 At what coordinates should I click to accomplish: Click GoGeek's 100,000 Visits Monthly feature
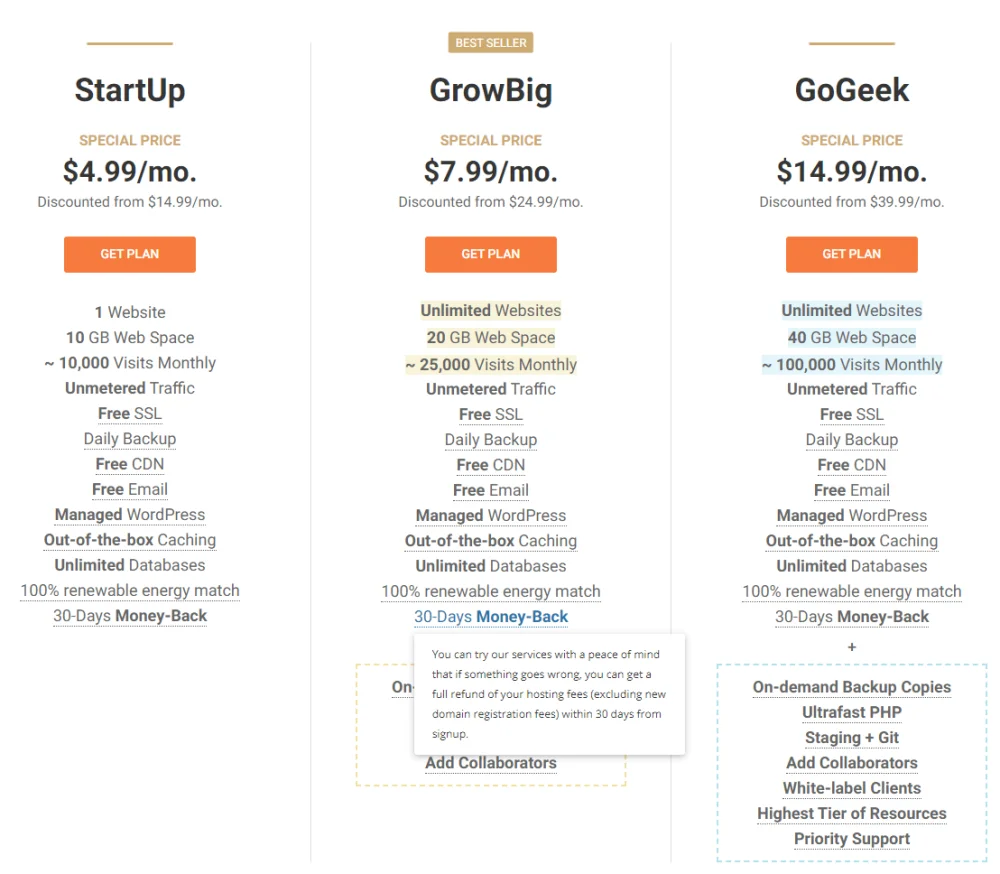852,365
